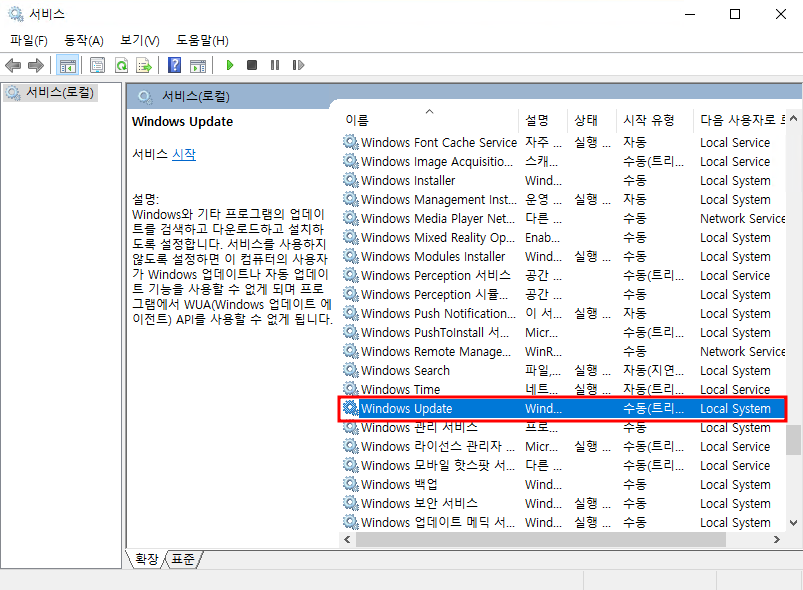Click the Back arrow in the toolbar
This screenshot has width=803, height=590.
13,65
